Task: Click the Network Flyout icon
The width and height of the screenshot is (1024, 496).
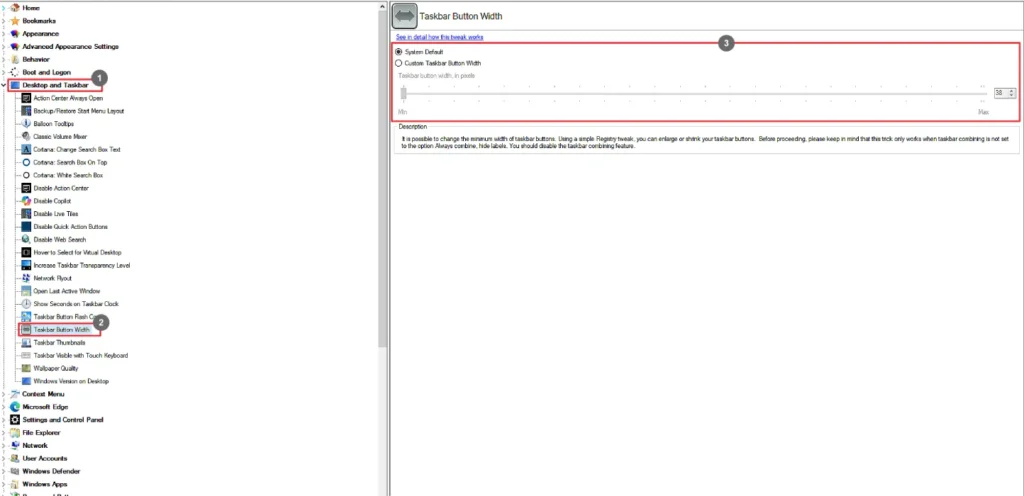Action: click(26, 278)
